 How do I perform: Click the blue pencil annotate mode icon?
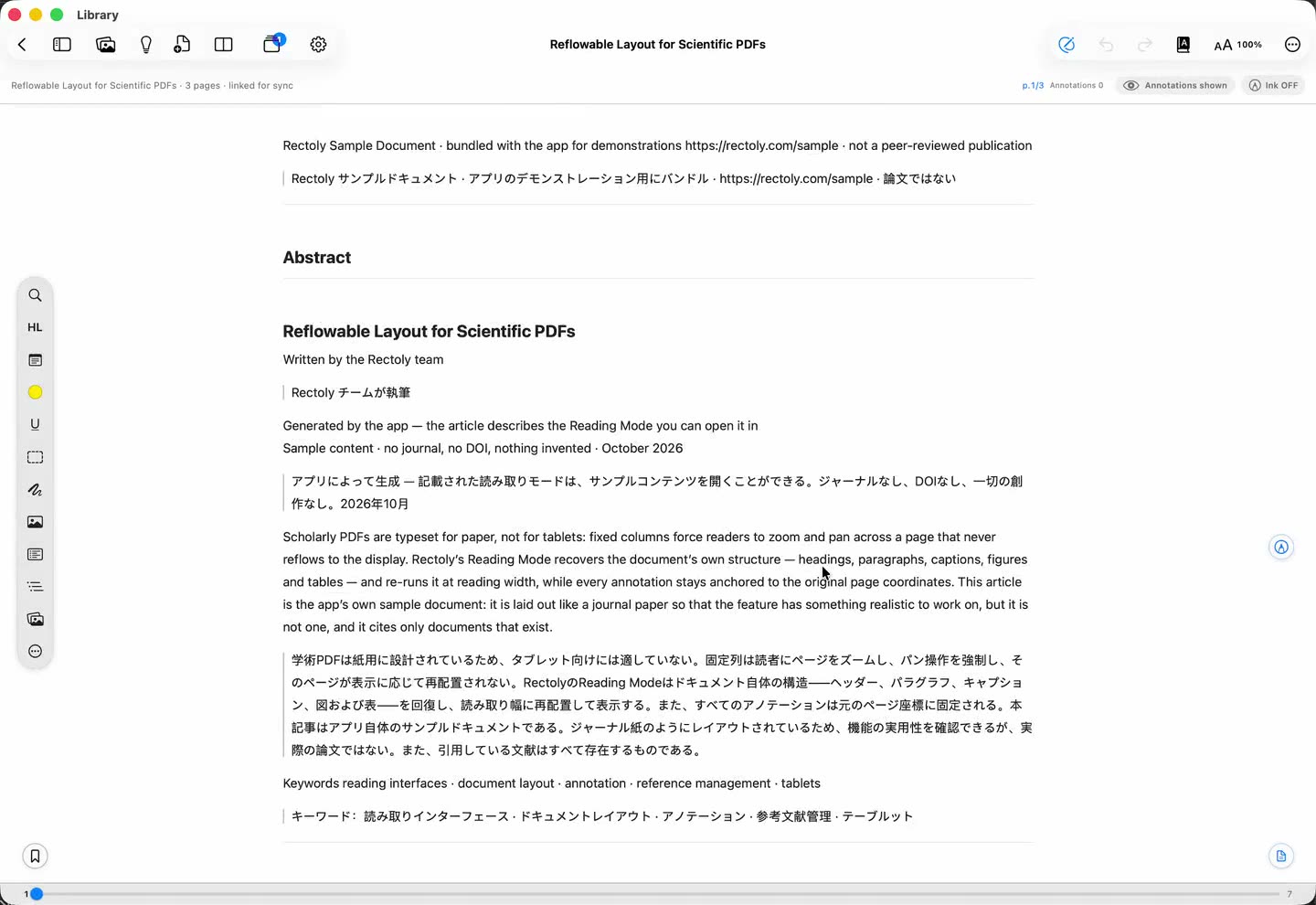click(1067, 44)
